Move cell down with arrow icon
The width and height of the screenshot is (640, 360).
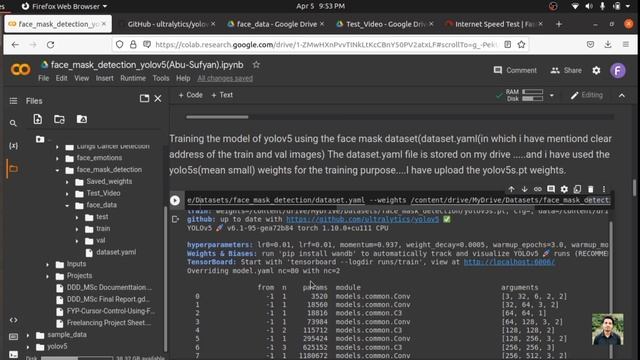pos(524,189)
